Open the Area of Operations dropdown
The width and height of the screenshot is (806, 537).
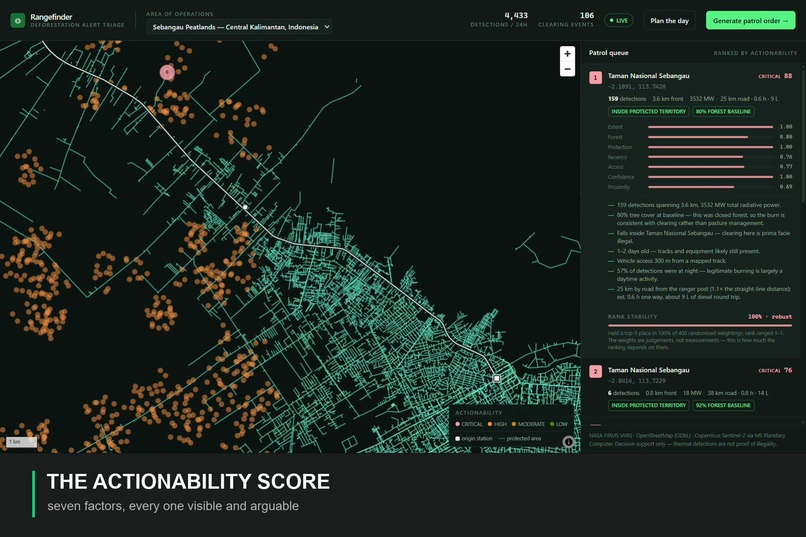coord(239,27)
